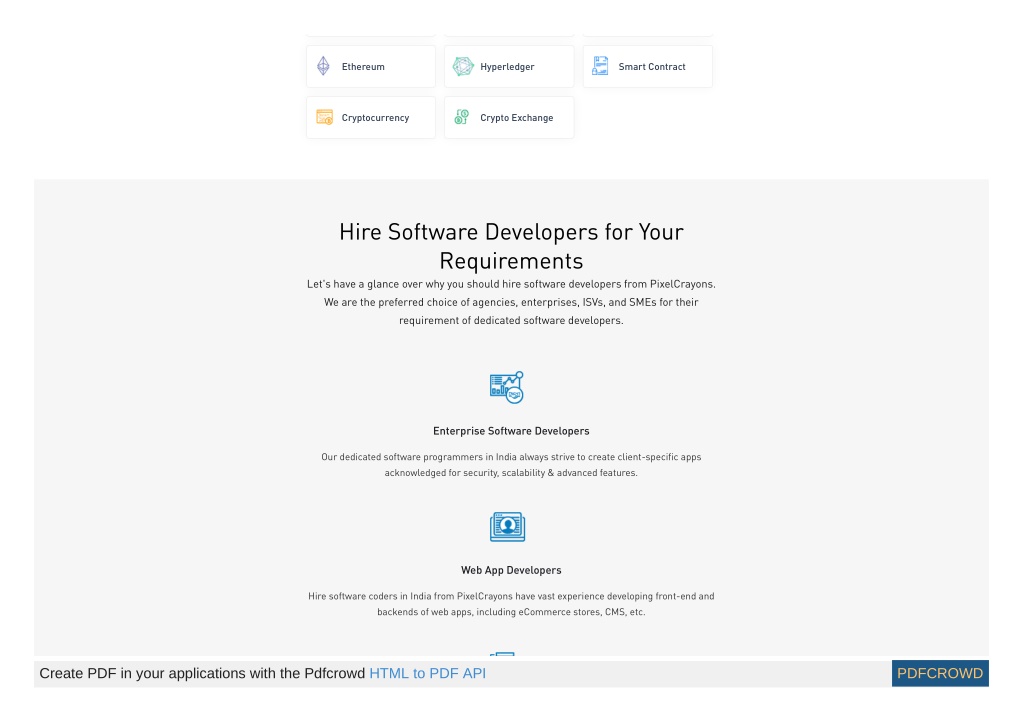Open the Ethereum card label

[363, 67]
